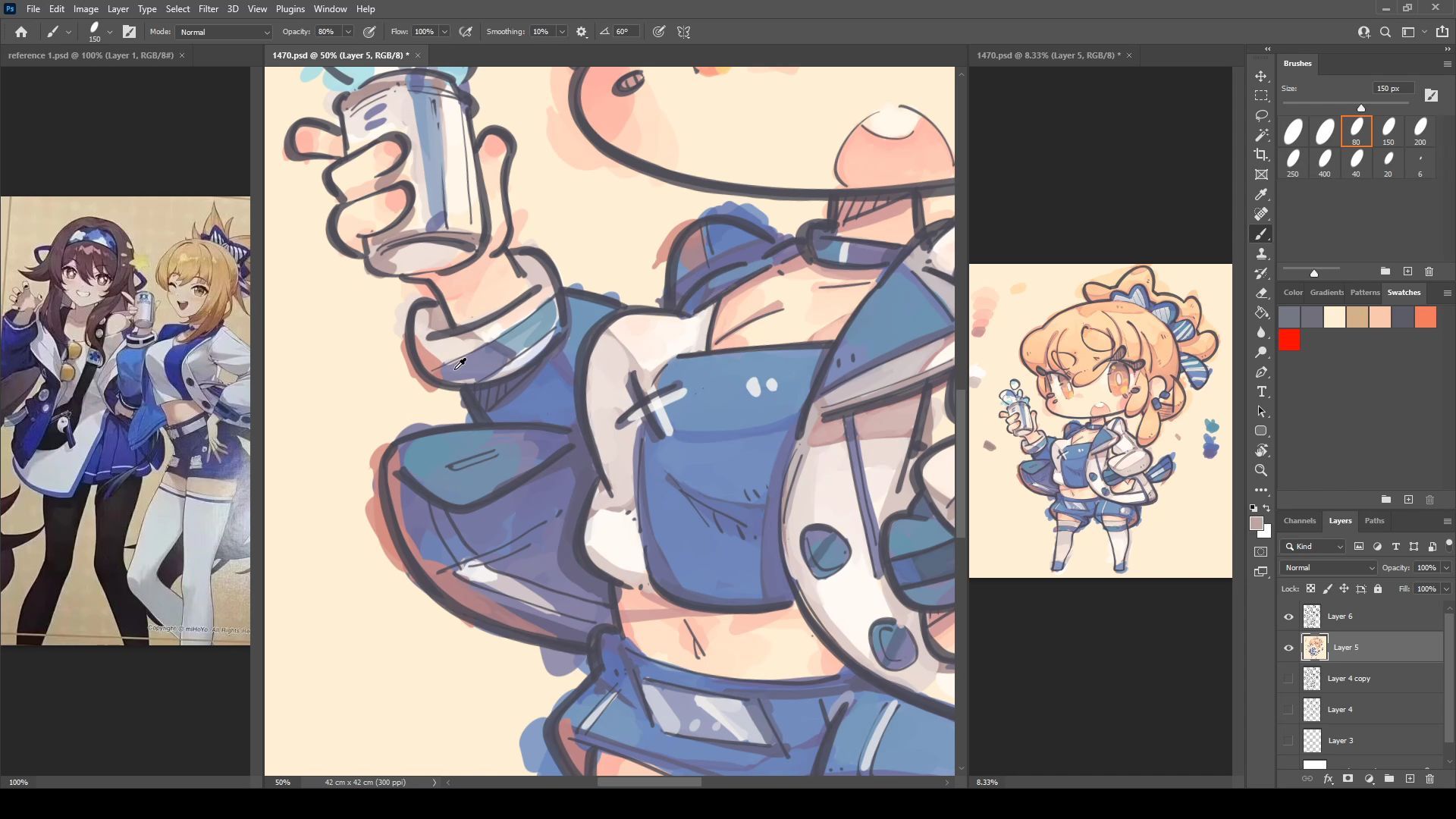1456x819 pixels.
Task: Pick the orange-coral swatch
Action: click(x=1426, y=317)
